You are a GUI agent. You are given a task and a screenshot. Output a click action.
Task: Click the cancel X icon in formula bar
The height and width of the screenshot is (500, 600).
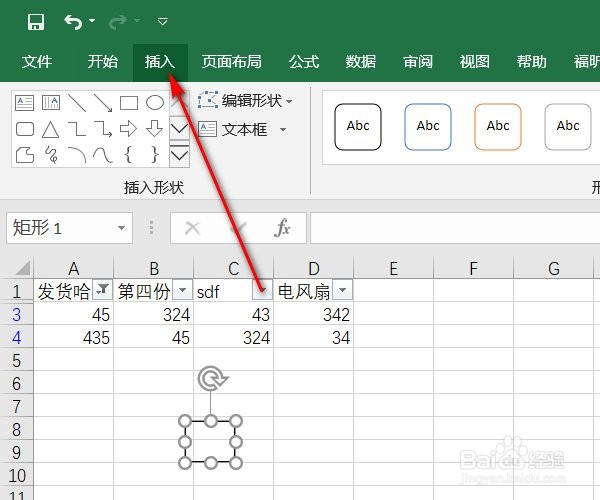192,228
